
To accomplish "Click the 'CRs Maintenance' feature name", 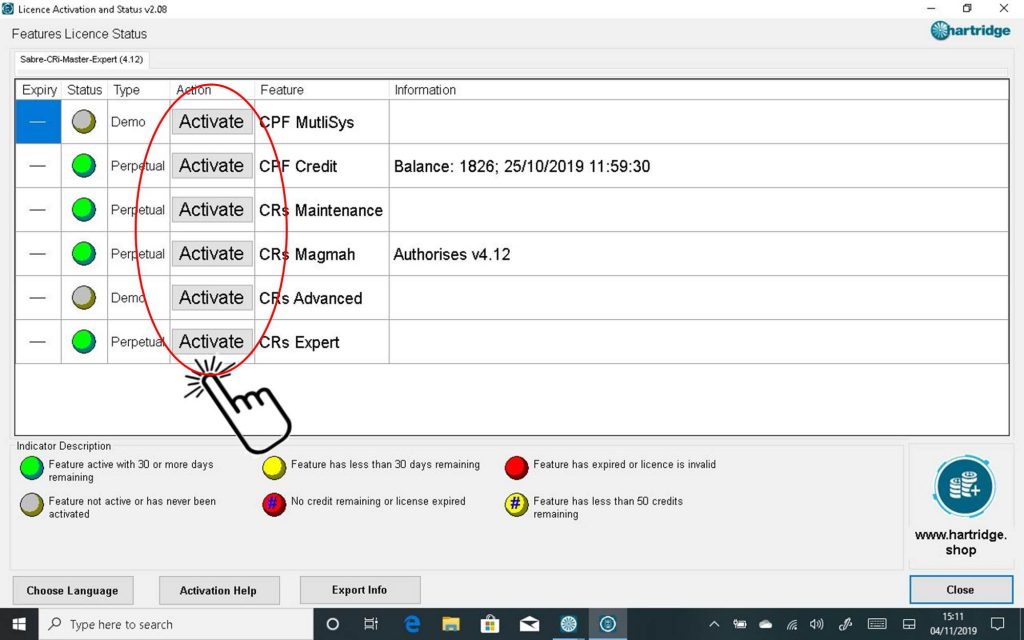I will coord(321,210).
